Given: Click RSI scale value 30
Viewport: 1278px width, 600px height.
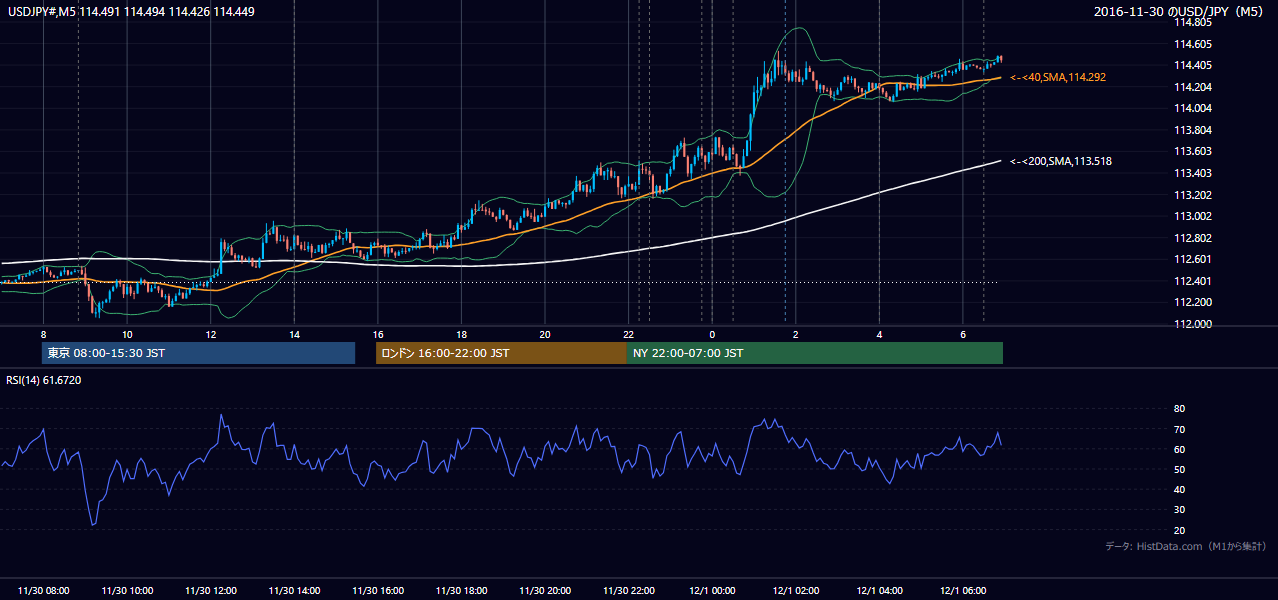Looking at the screenshot, I should pos(1179,510).
